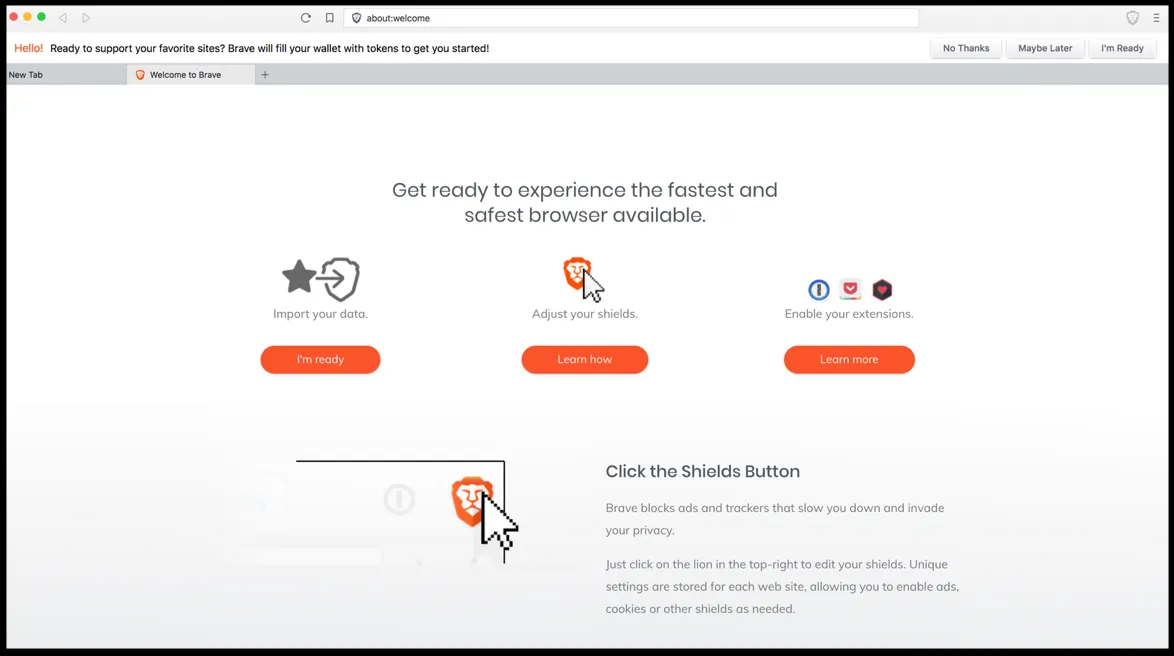Switch to the New Tab tab
The height and width of the screenshot is (656, 1174).
coord(66,75)
